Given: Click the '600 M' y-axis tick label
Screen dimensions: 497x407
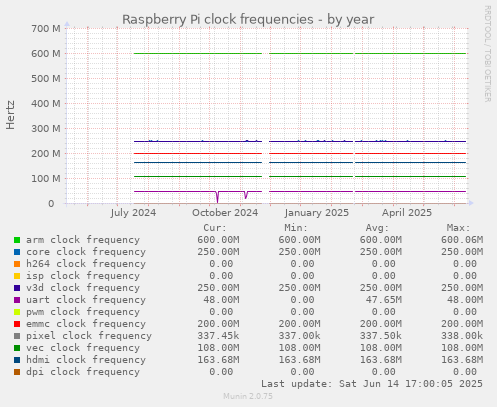Looking at the screenshot, I should coord(46,54).
